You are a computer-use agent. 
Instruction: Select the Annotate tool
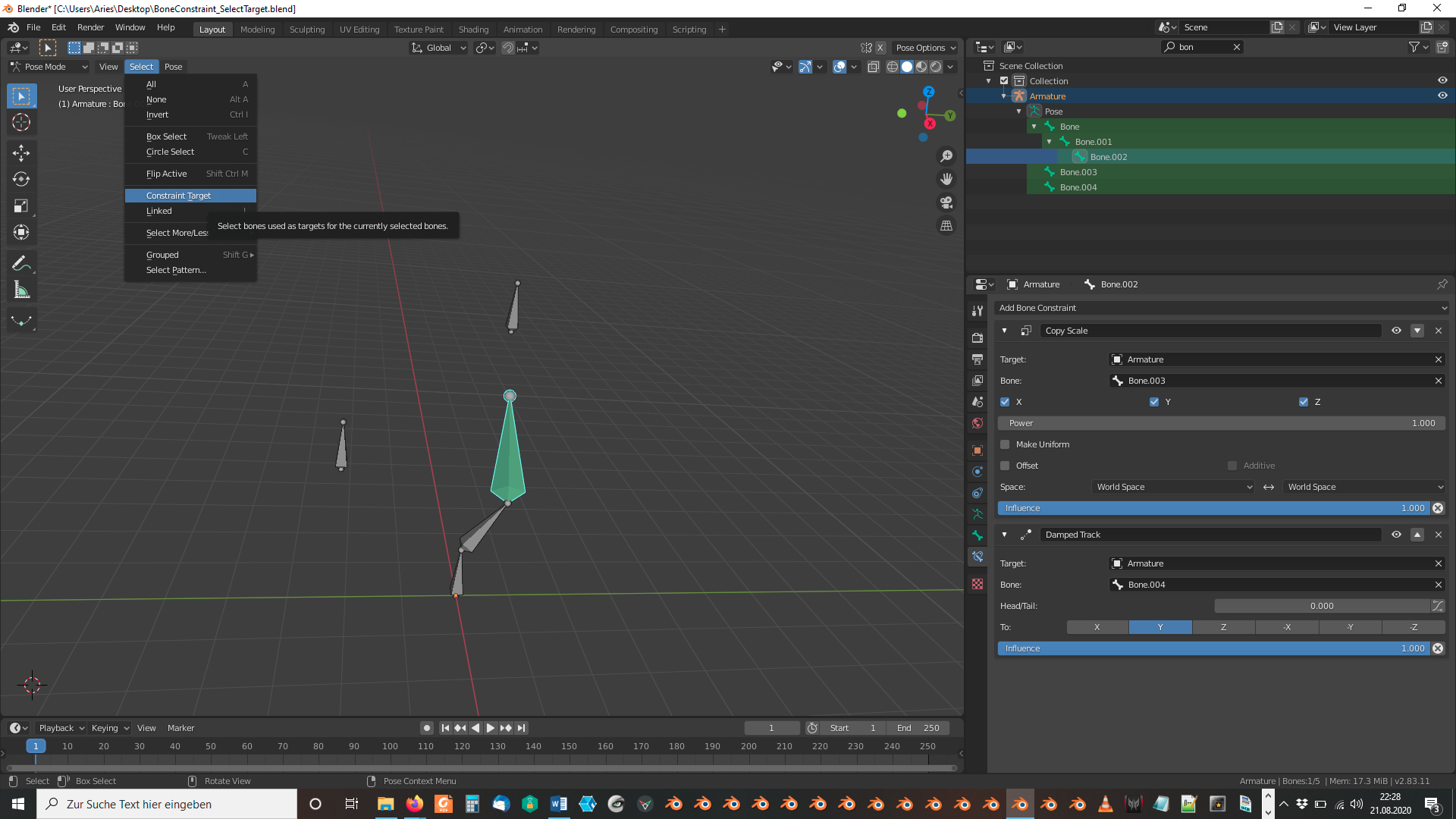pyautogui.click(x=21, y=263)
